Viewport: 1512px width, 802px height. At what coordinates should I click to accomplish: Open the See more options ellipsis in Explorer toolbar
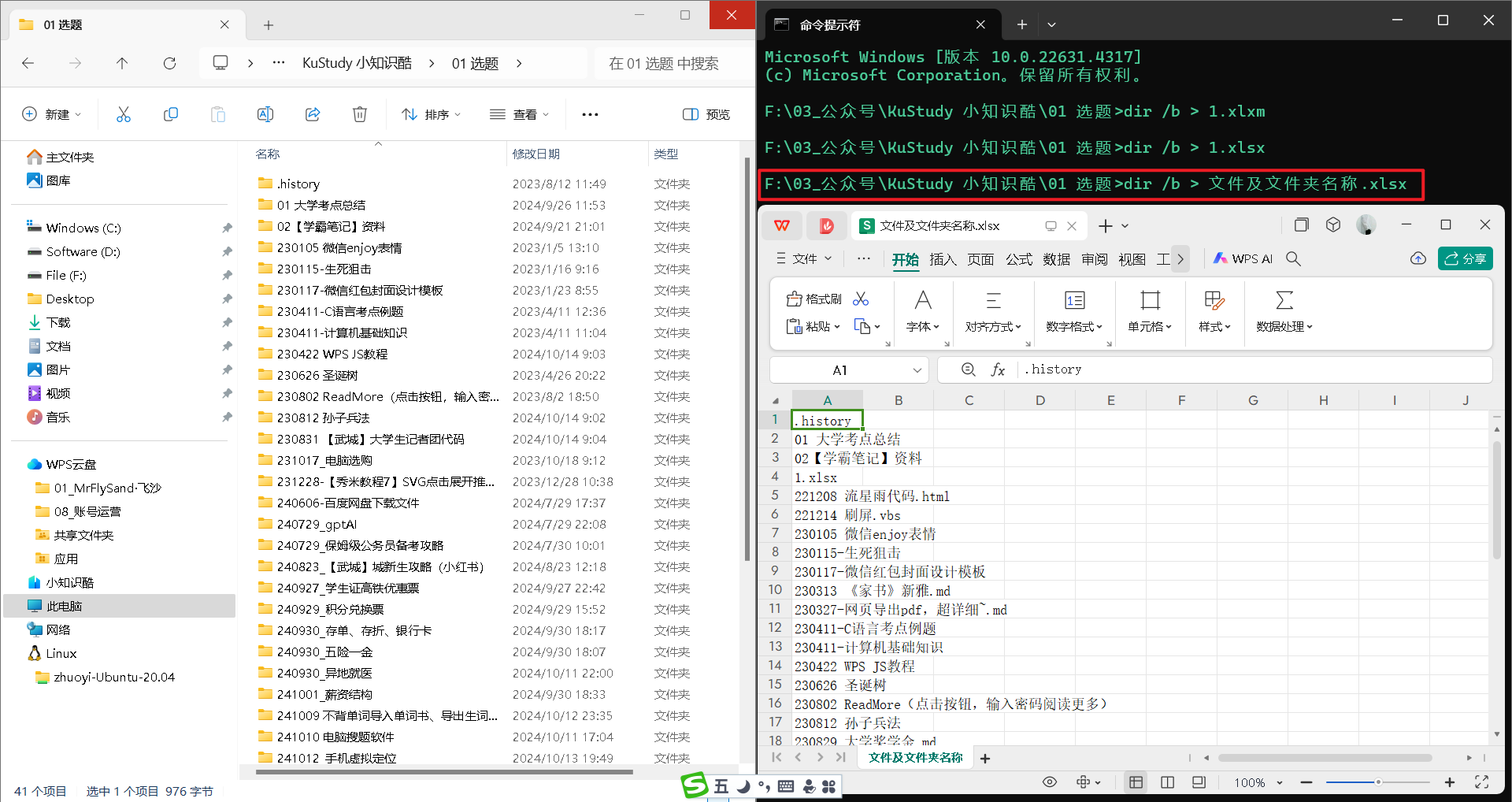[590, 114]
